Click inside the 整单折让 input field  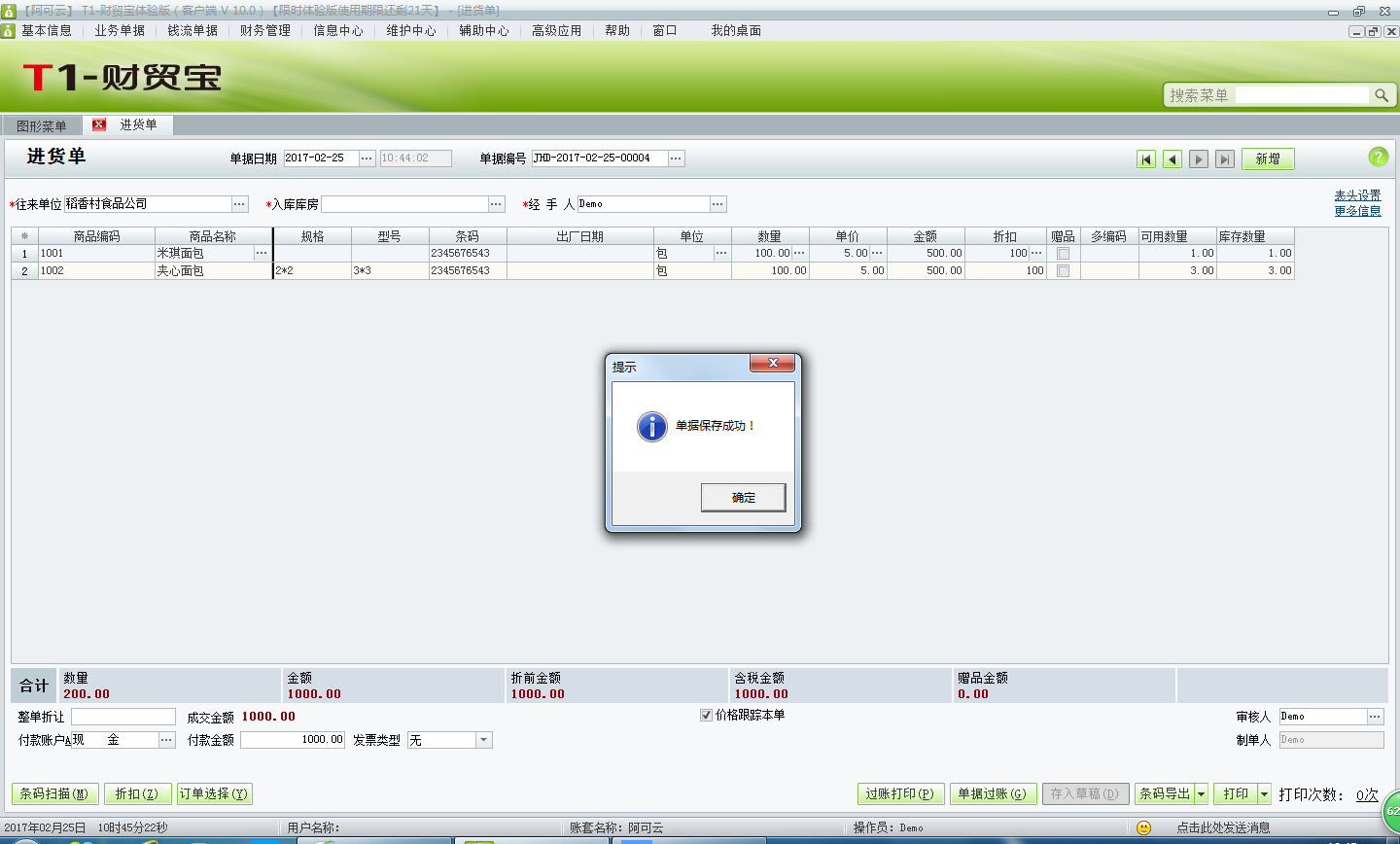click(122, 716)
